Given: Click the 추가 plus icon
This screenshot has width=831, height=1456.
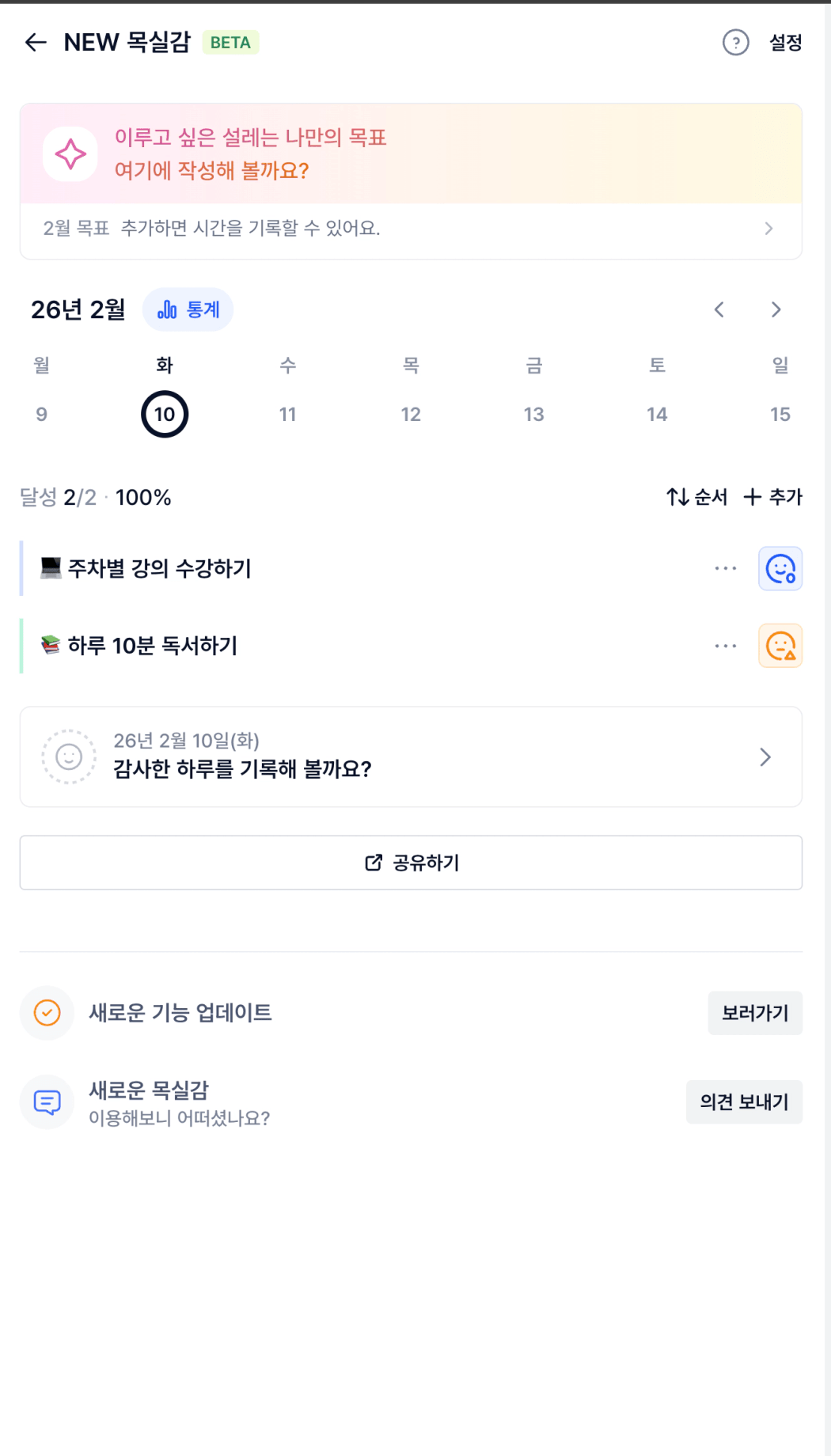Looking at the screenshot, I should pyautogui.click(x=752, y=497).
